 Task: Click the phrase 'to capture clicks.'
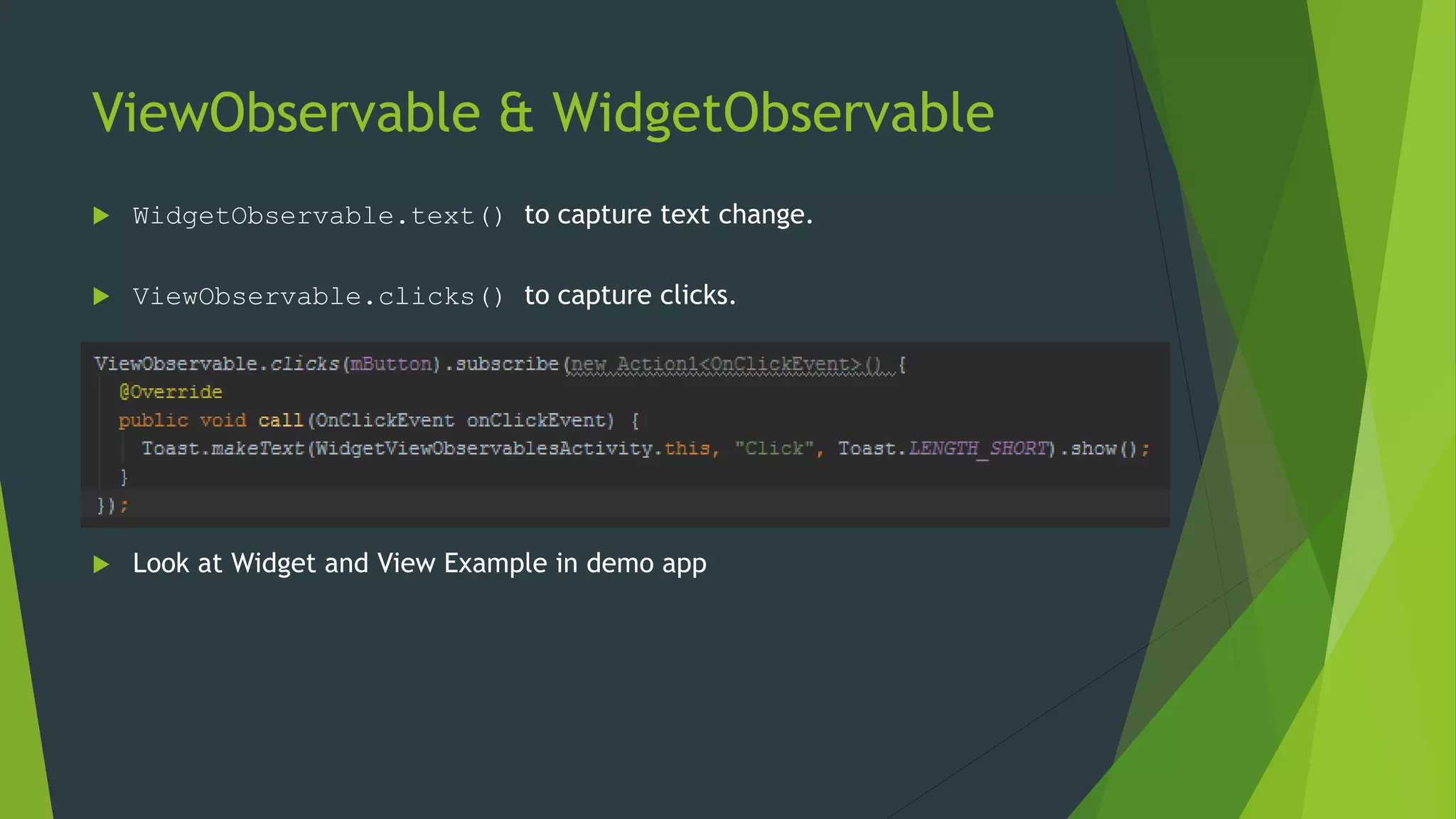(629, 295)
